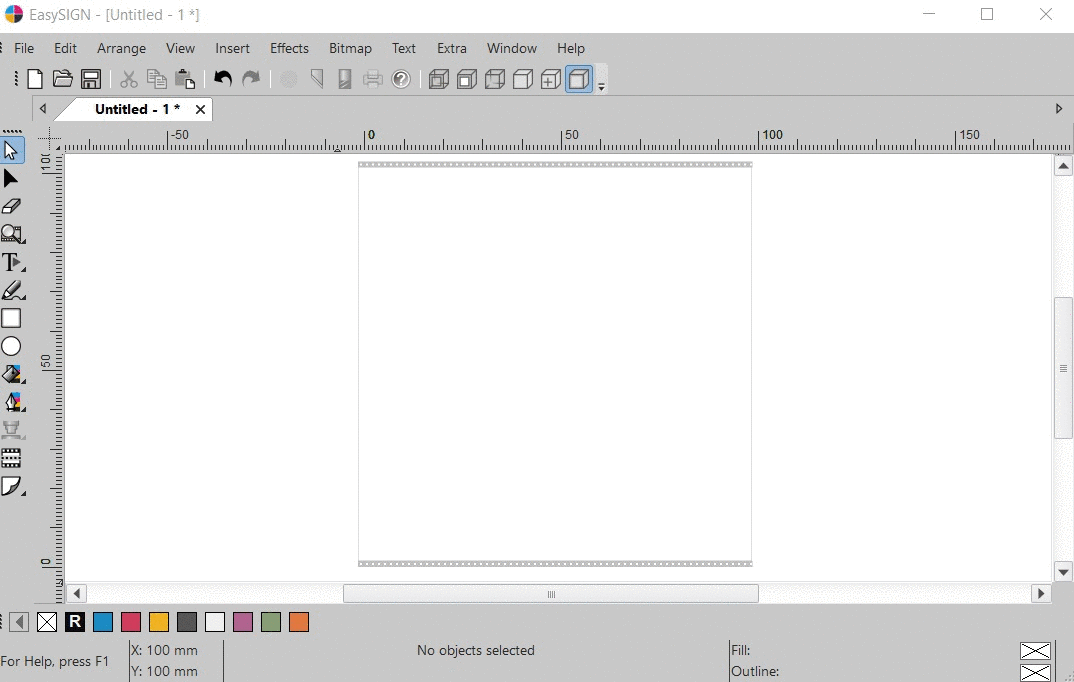Select the Fill bucket tool
Viewport: 1074px width, 682px height.
(x=12, y=374)
